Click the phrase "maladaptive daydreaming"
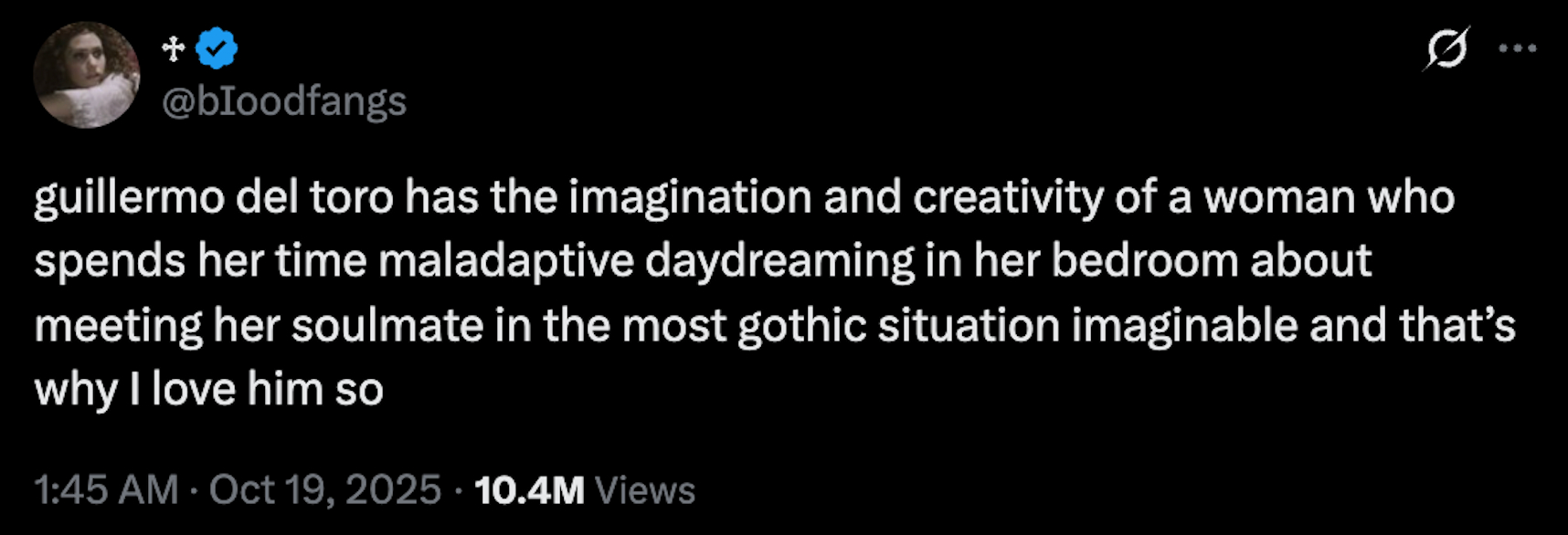 pyautogui.click(x=646, y=261)
